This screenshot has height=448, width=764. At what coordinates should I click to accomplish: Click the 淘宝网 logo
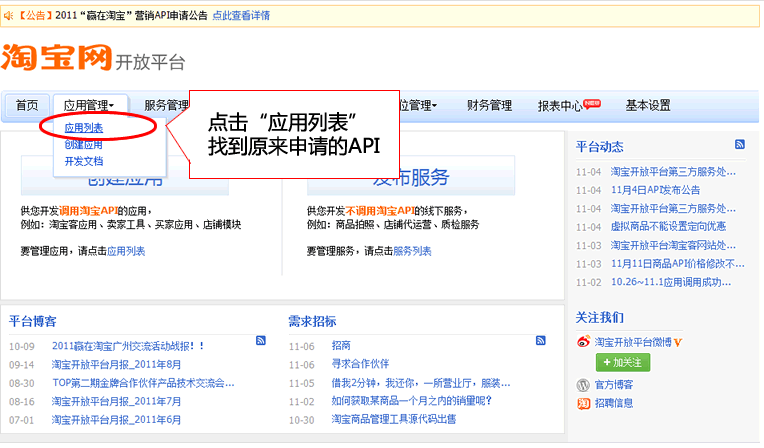click(57, 58)
